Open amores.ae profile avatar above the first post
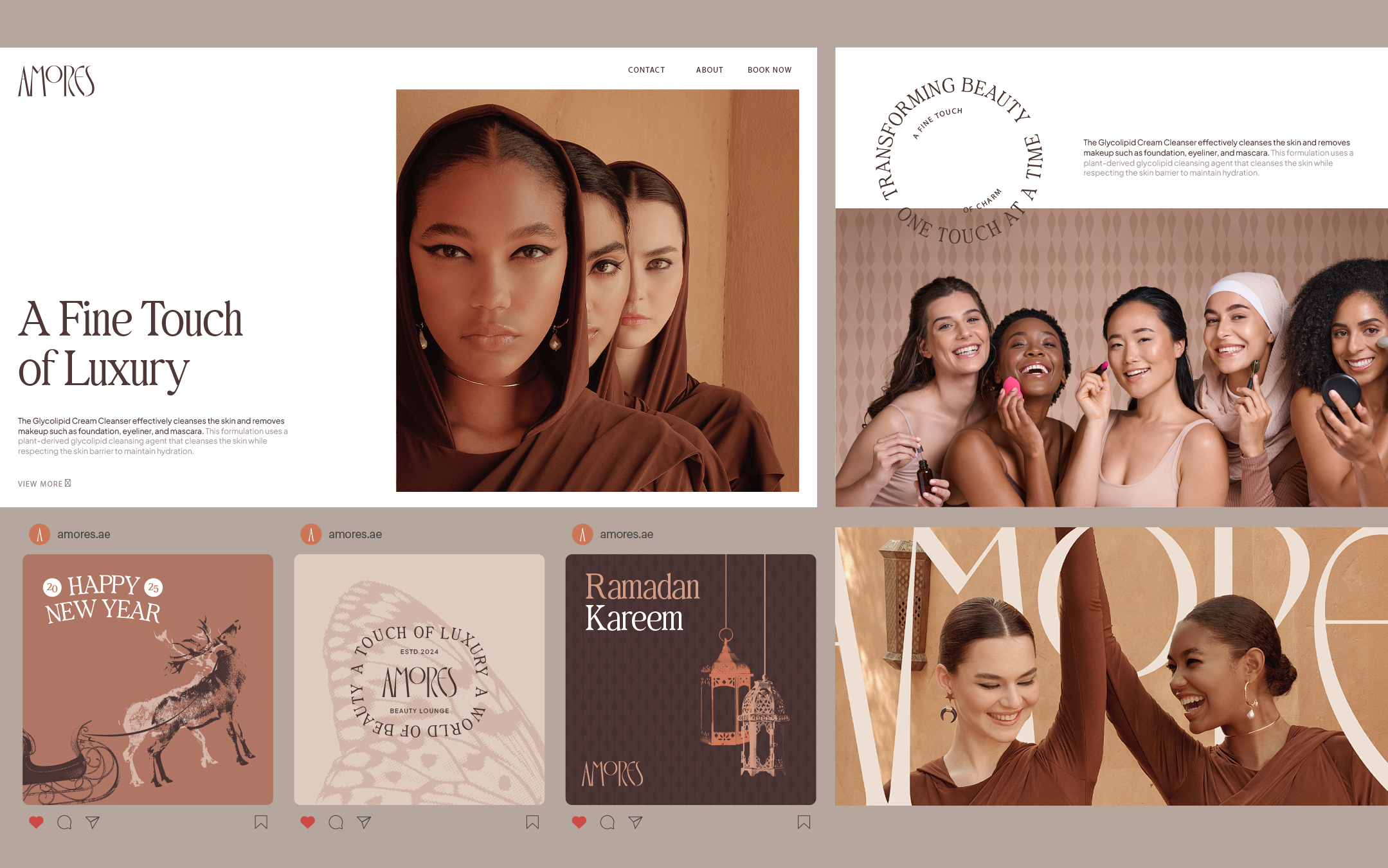Viewport: 1388px width, 868px height. coord(40,534)
